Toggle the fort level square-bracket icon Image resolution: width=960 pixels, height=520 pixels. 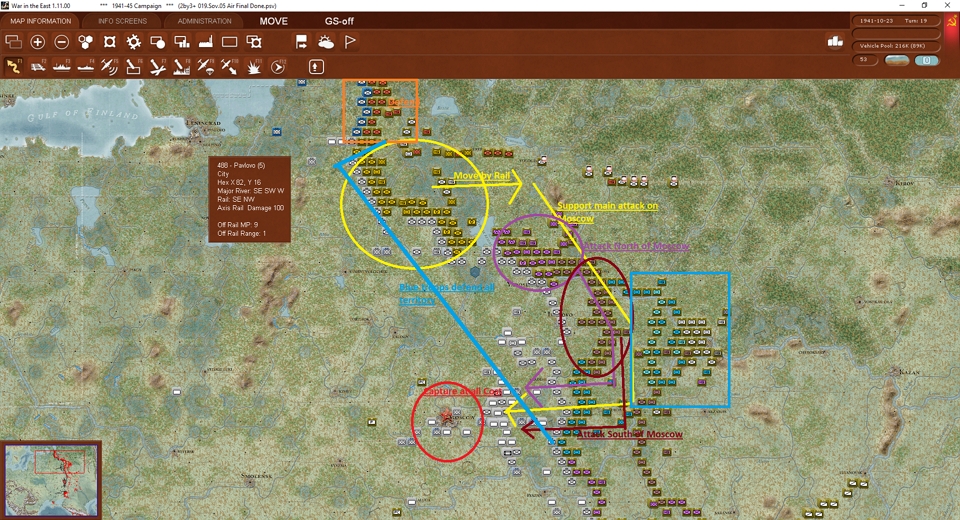coord(110,42)
